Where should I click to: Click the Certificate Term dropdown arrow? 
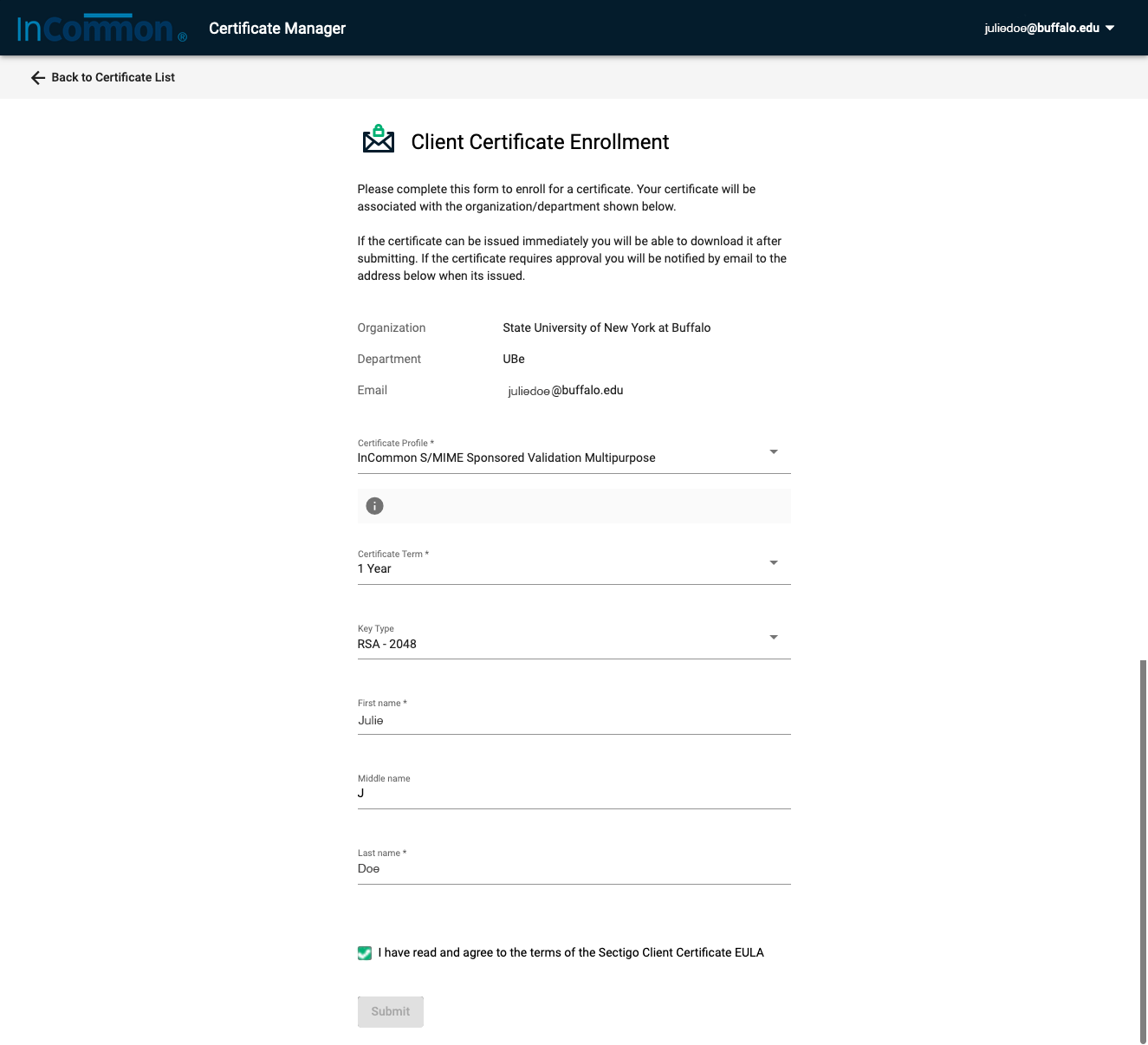coord(774,563)
